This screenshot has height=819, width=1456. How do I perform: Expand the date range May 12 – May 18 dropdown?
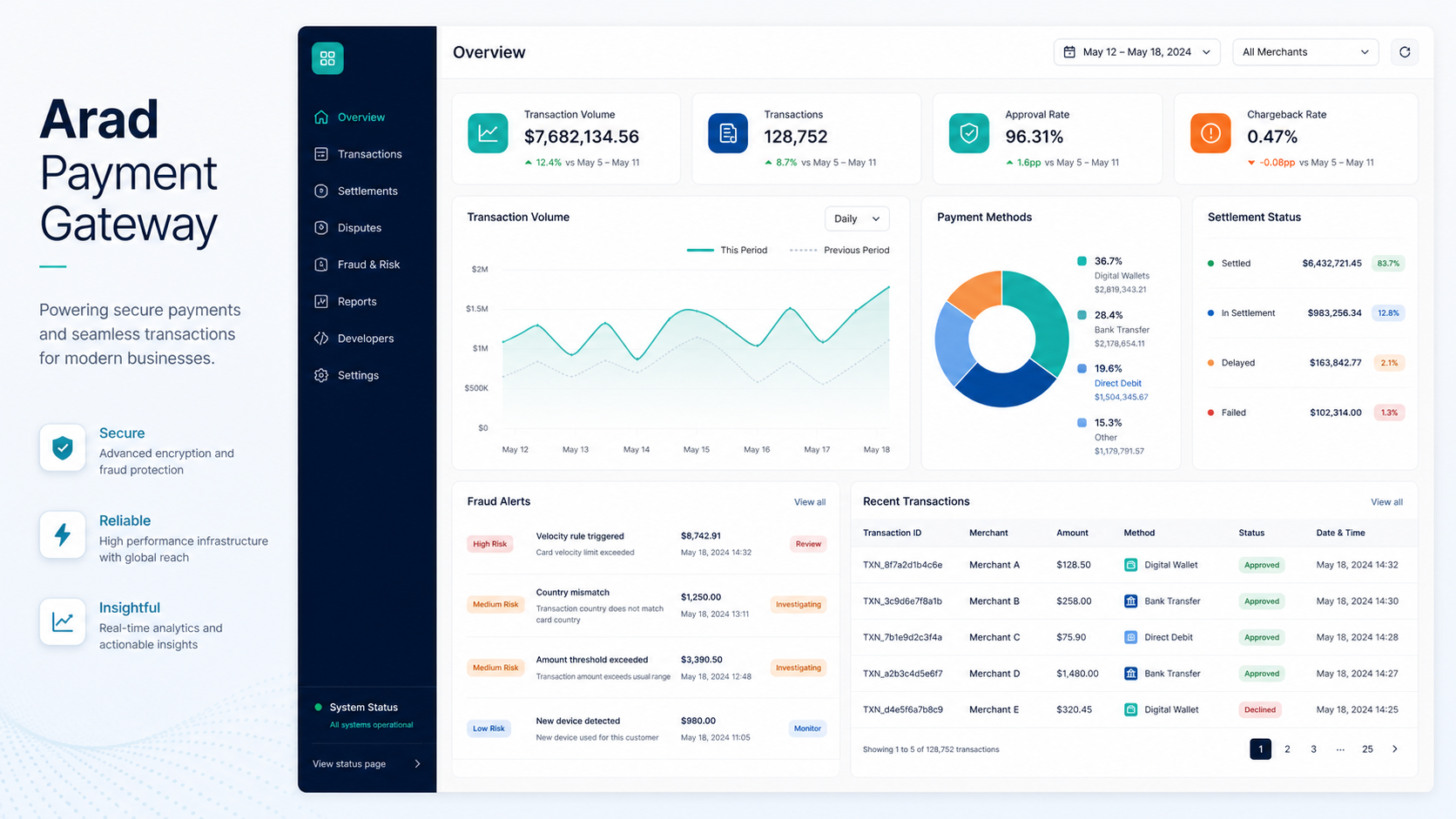[x=1136, y=52]
